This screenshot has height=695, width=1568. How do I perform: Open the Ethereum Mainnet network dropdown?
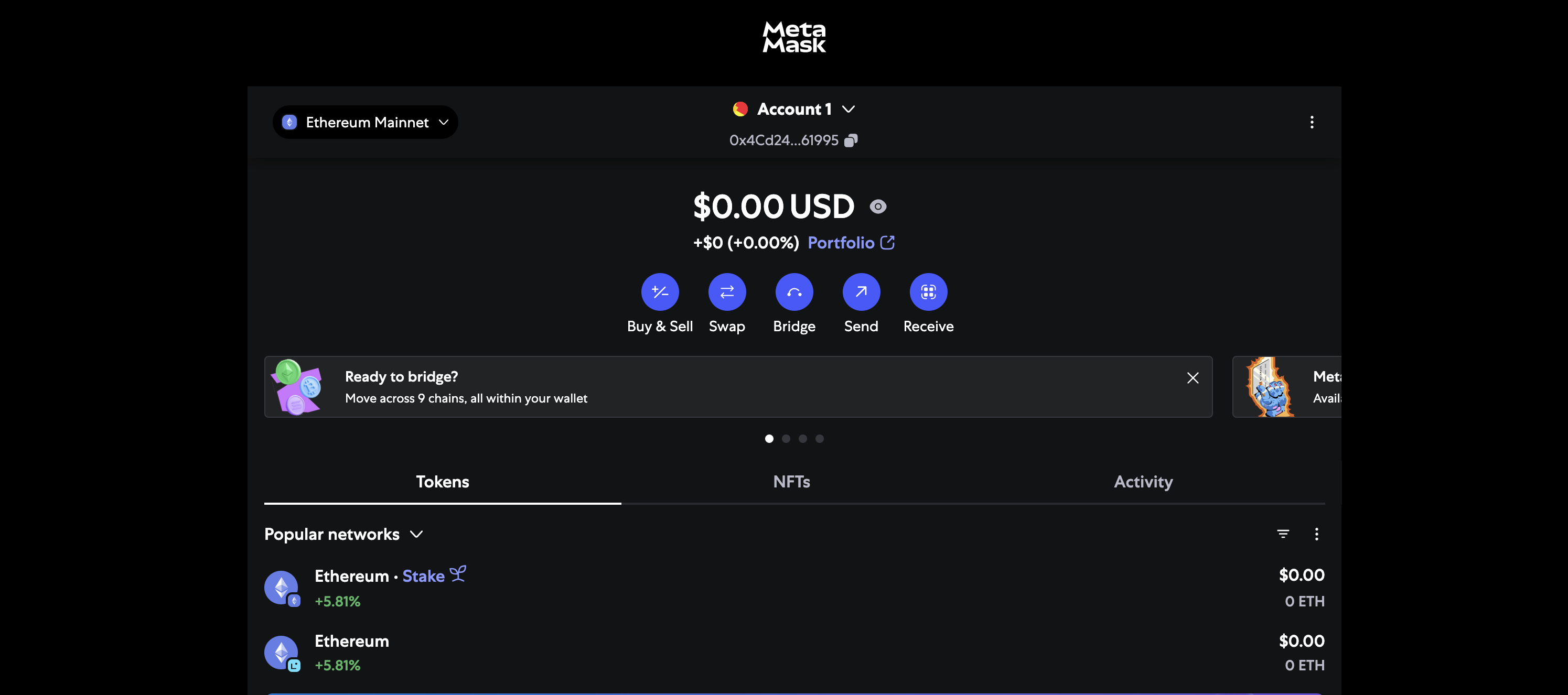(365, 122)
